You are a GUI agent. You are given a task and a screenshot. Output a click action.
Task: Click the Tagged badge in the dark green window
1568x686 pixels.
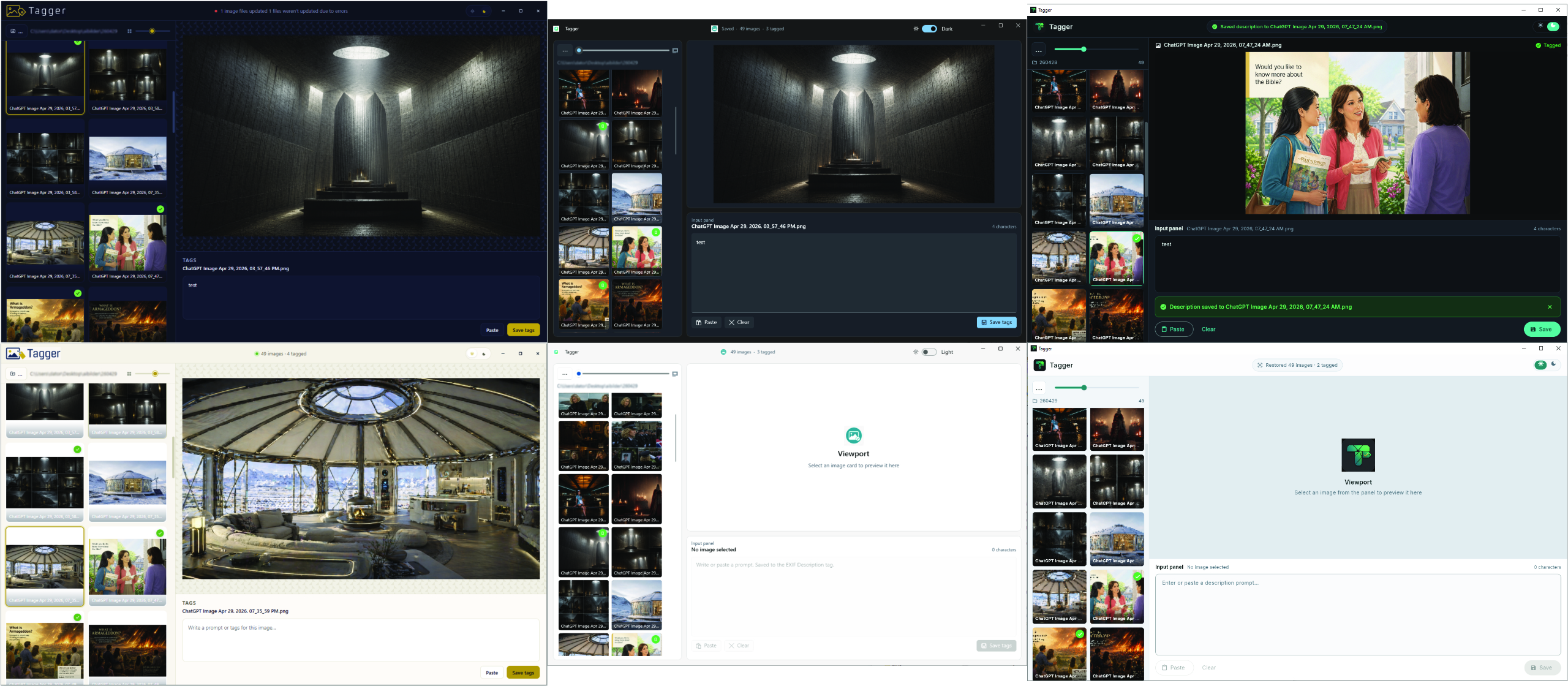[x=1548, y=45]
